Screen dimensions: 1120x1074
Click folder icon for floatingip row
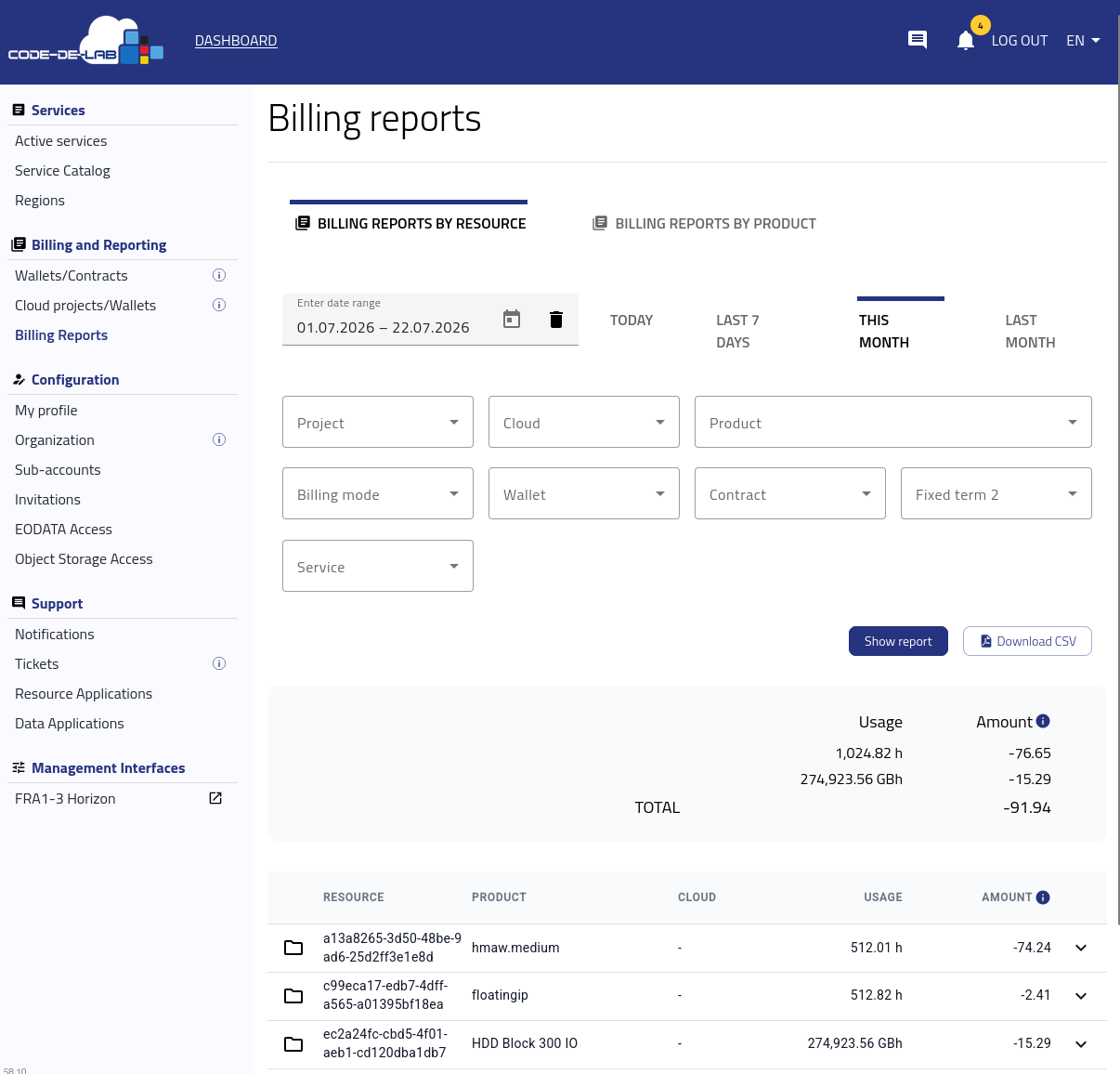click(293, 996)
